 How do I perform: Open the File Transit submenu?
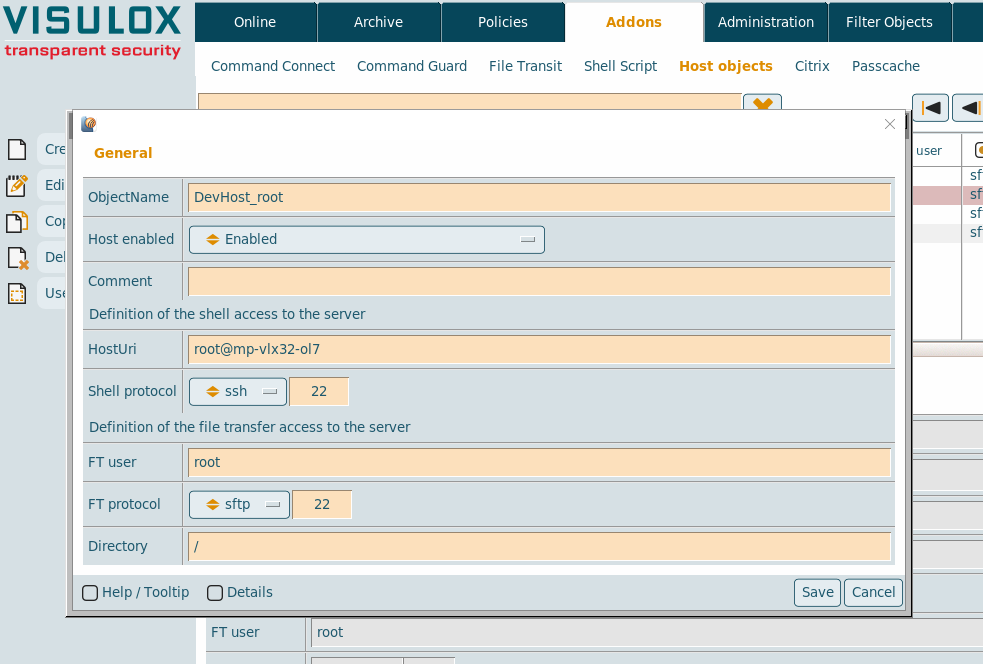point(525,66)
